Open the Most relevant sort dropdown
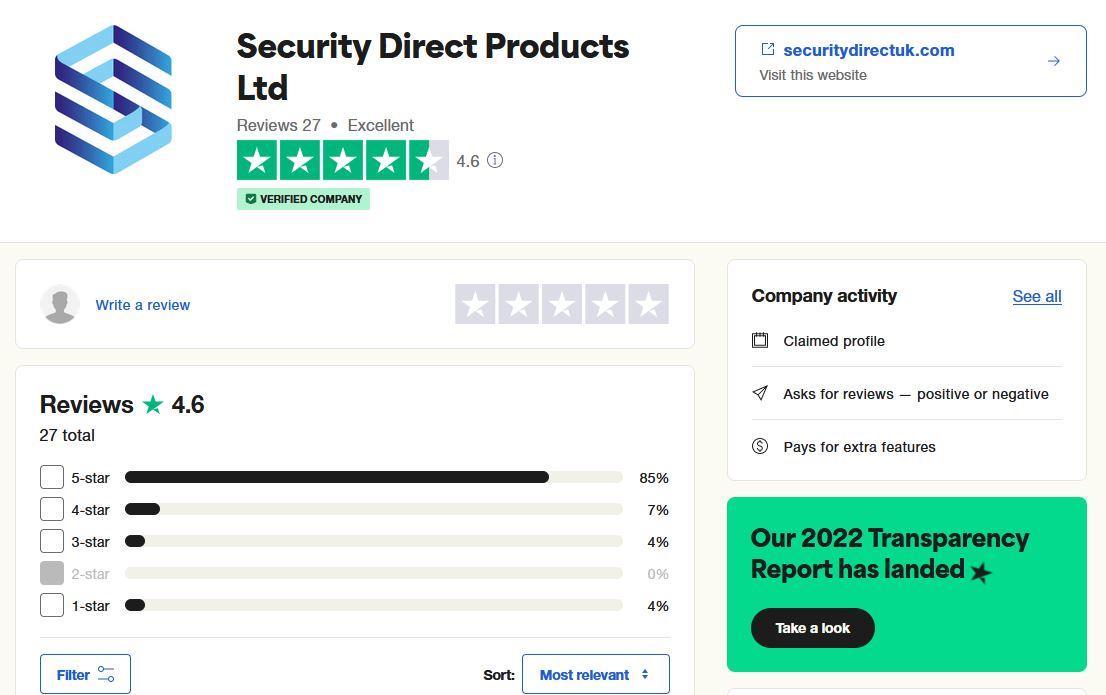 [x=595, y=674]
